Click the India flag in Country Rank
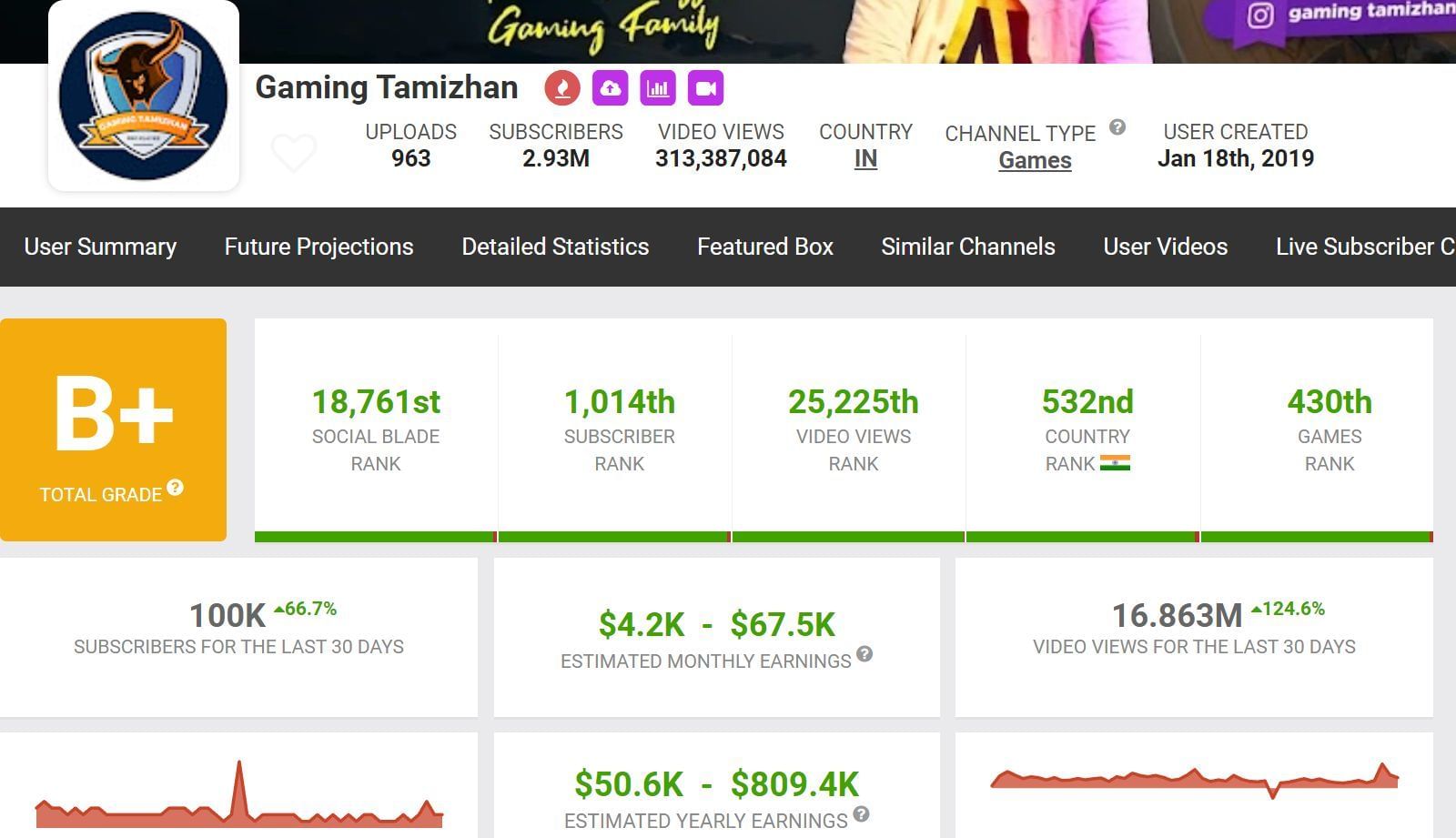The width and height of the screenshot is (1456, 838). (1115, 463)
